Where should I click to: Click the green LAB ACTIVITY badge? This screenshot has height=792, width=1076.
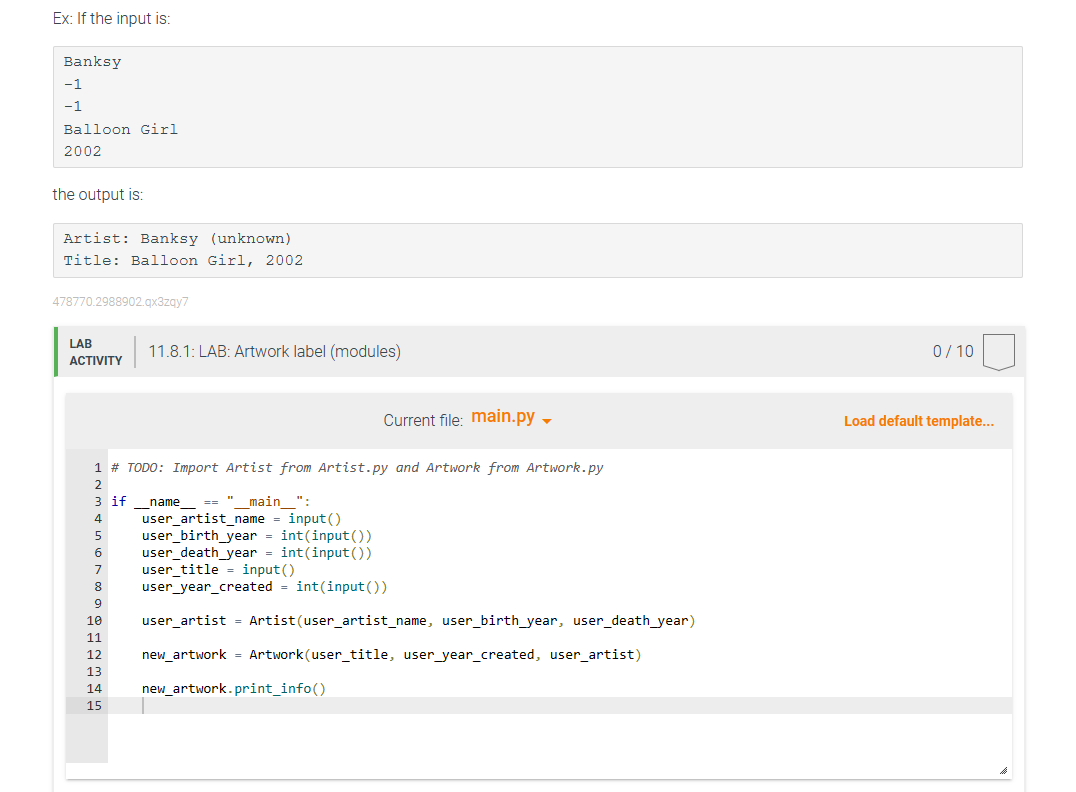[94, 350]
